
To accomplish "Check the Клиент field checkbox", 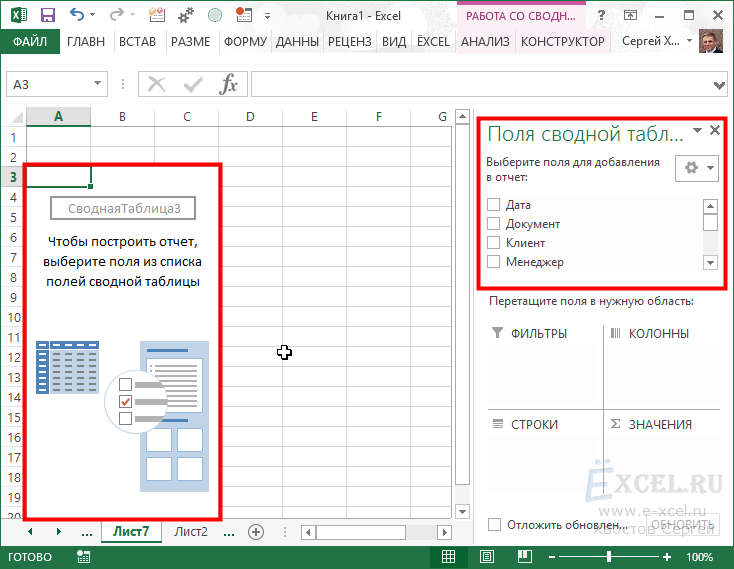I will coord(493,242).
